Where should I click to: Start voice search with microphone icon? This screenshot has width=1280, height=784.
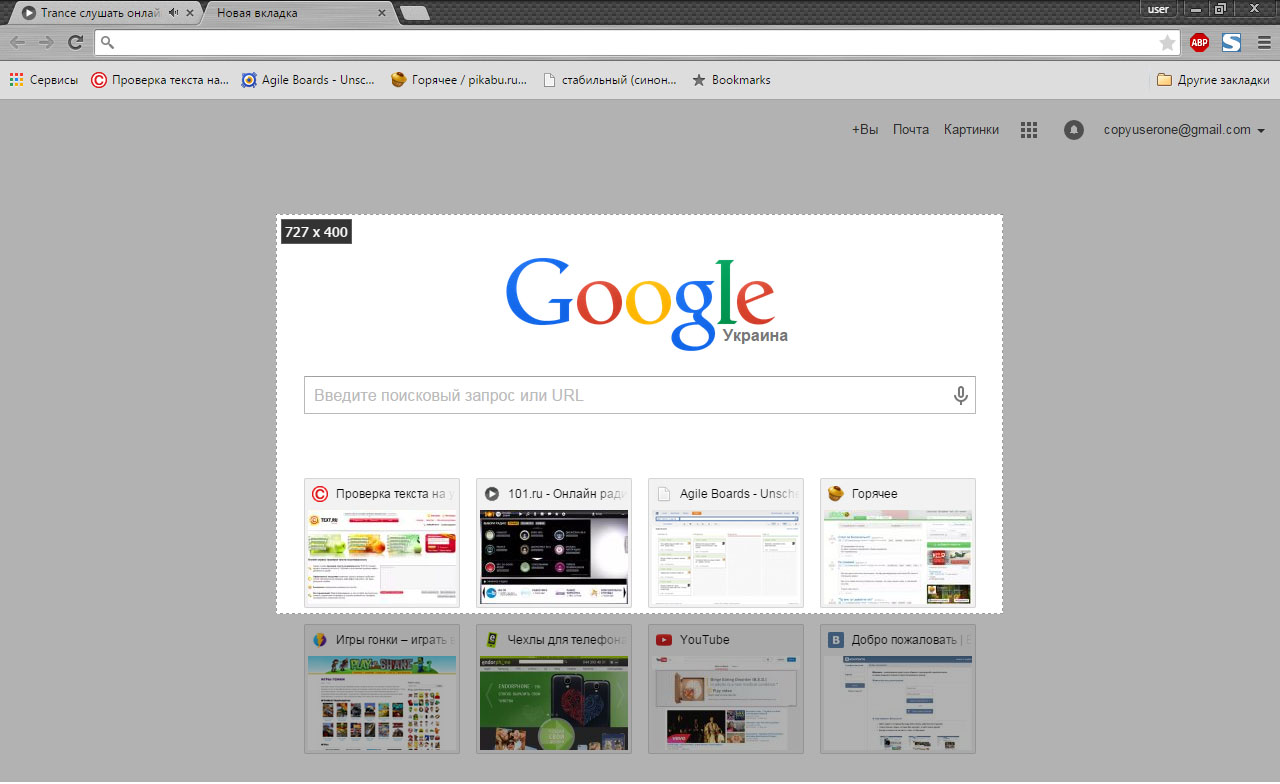pyautogui.click(x=961, y=395)
